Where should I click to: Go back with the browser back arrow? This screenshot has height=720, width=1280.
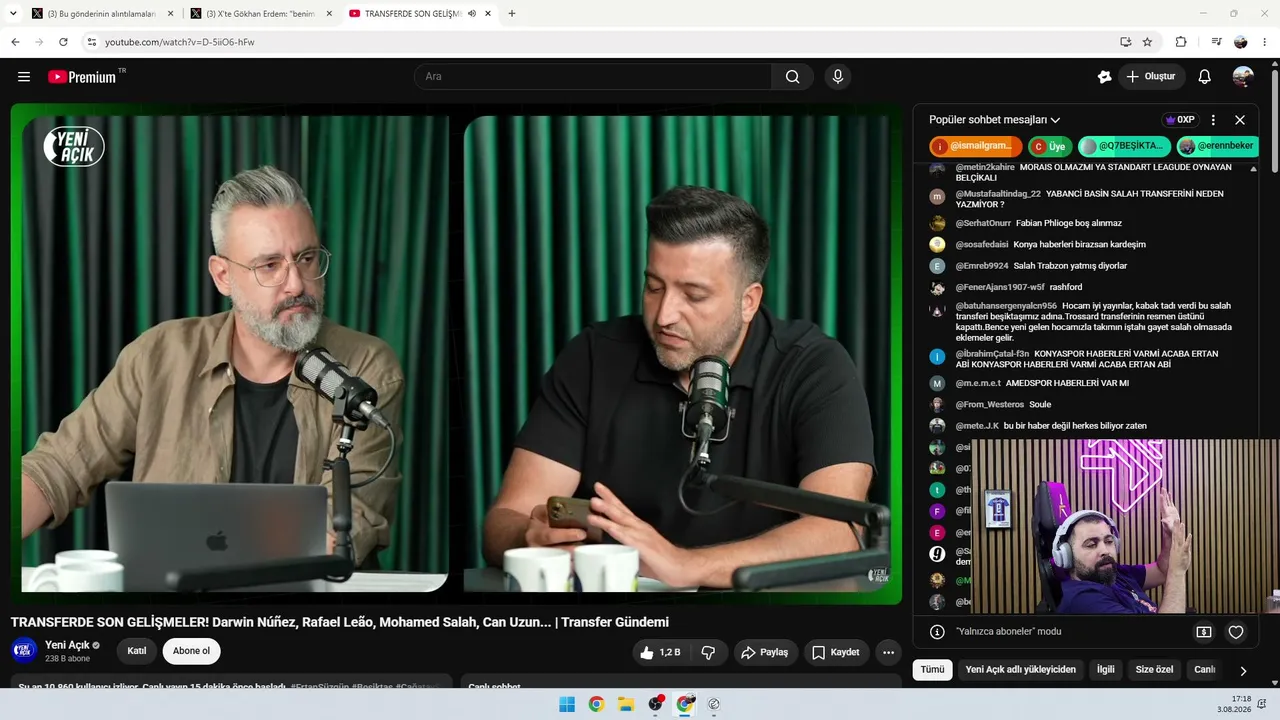point(15,42)
